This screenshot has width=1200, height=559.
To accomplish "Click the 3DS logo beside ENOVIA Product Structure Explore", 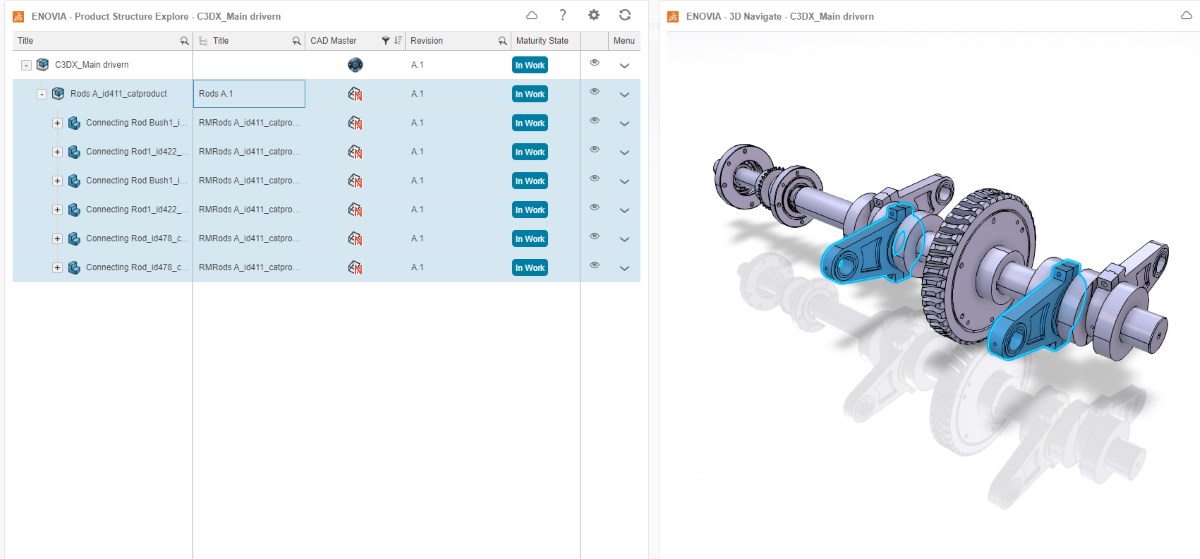I will point(19,16).
